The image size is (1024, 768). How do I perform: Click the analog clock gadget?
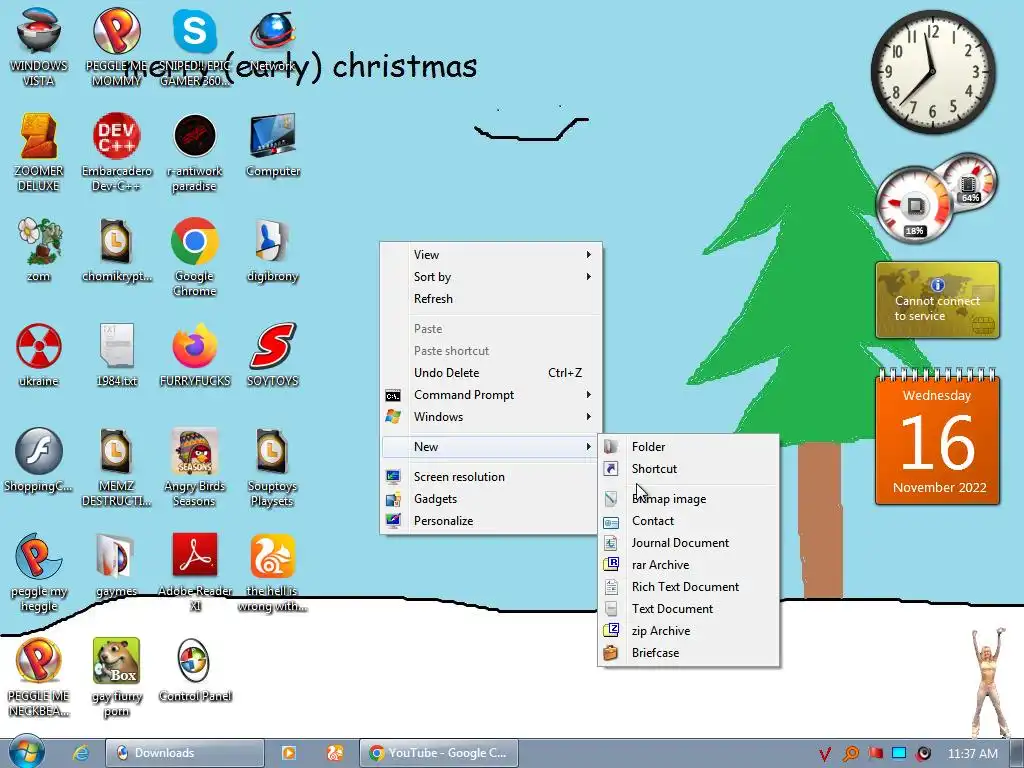933,72
